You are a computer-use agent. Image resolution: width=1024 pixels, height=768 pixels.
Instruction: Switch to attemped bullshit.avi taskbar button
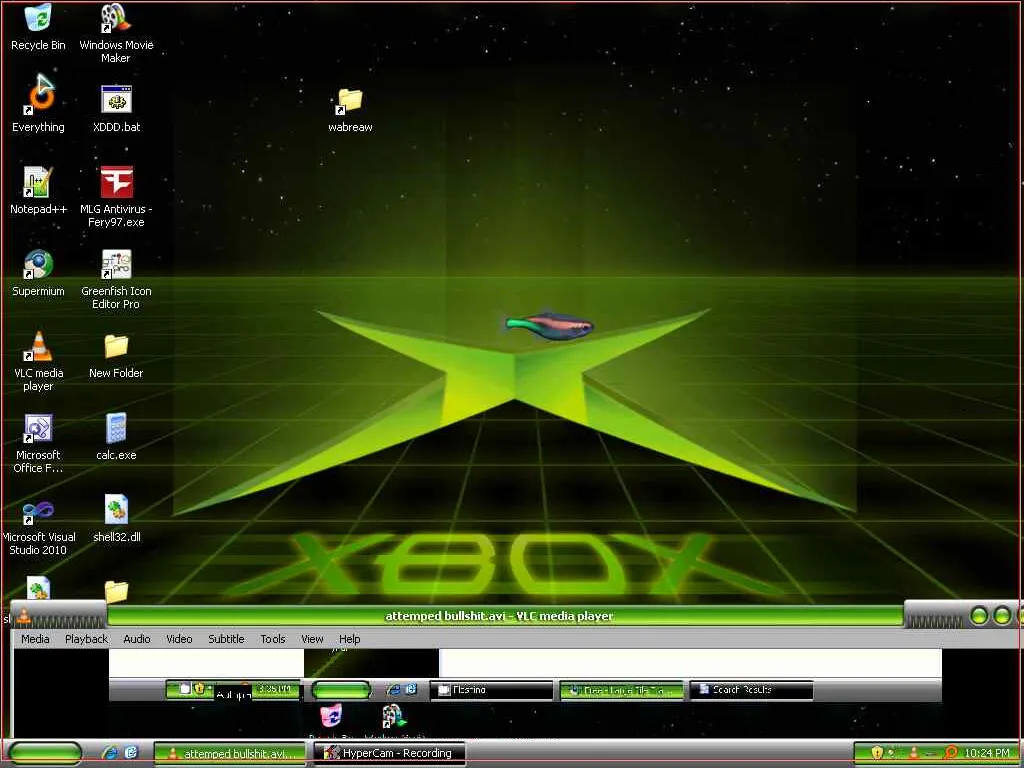coord(230,753)
